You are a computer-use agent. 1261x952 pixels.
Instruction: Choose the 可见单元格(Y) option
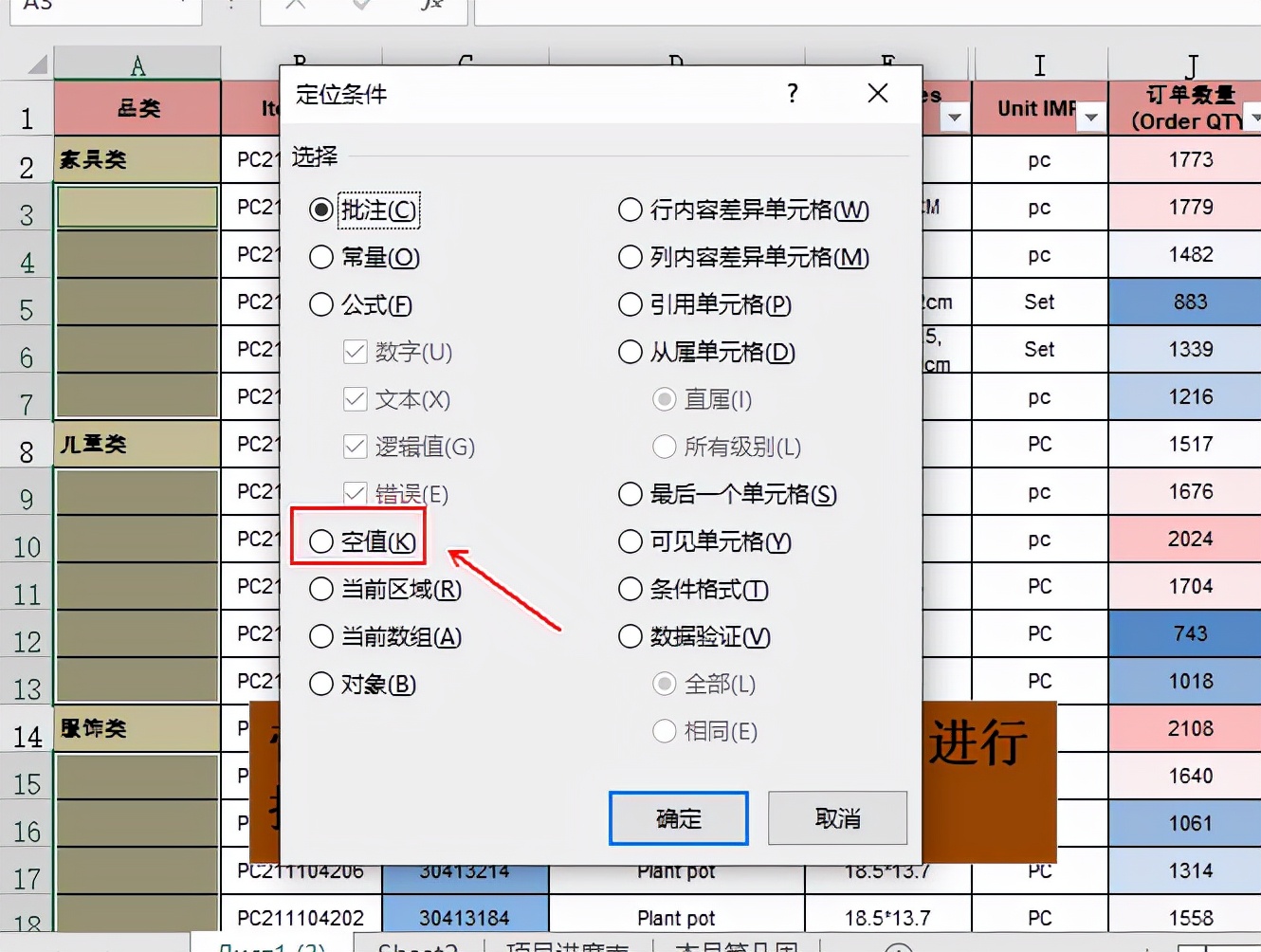[630, 541]
